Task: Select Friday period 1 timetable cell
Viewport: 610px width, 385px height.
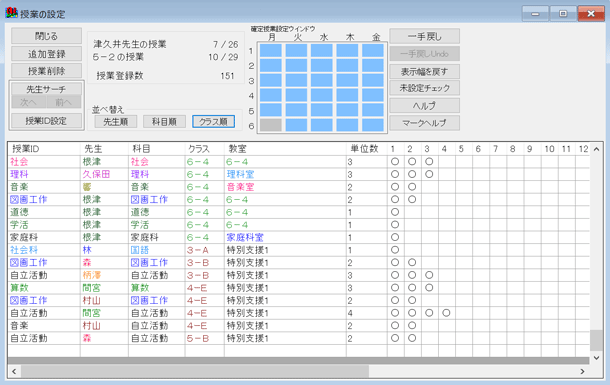Action: click(x=373, y=51)
